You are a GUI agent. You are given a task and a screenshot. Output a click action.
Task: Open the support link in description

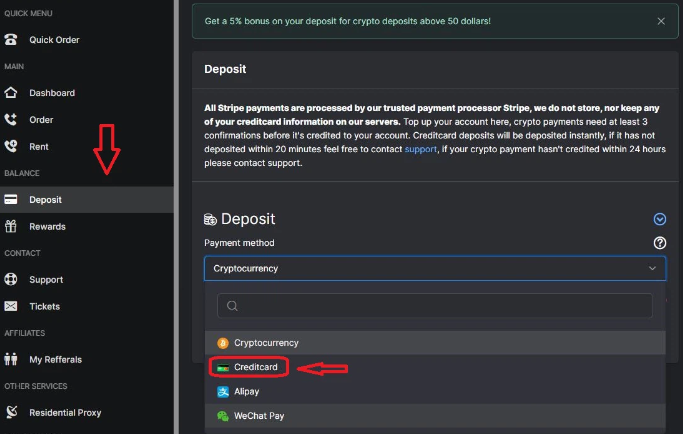420,149
